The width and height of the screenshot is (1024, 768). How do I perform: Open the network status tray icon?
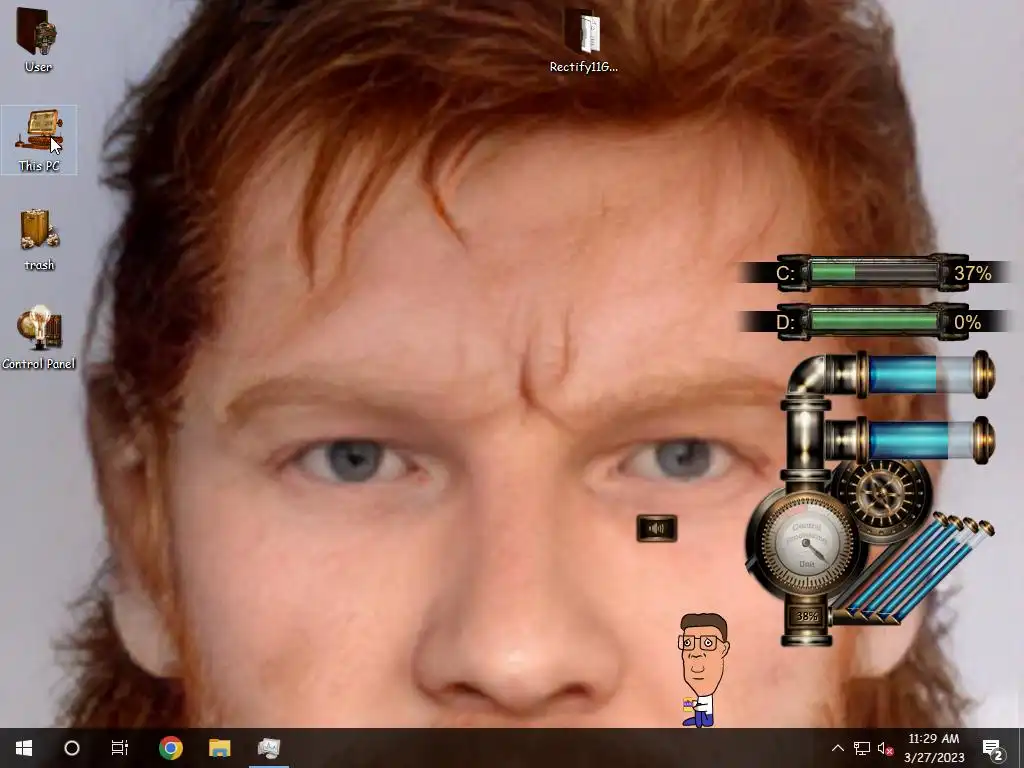[862, 748]
